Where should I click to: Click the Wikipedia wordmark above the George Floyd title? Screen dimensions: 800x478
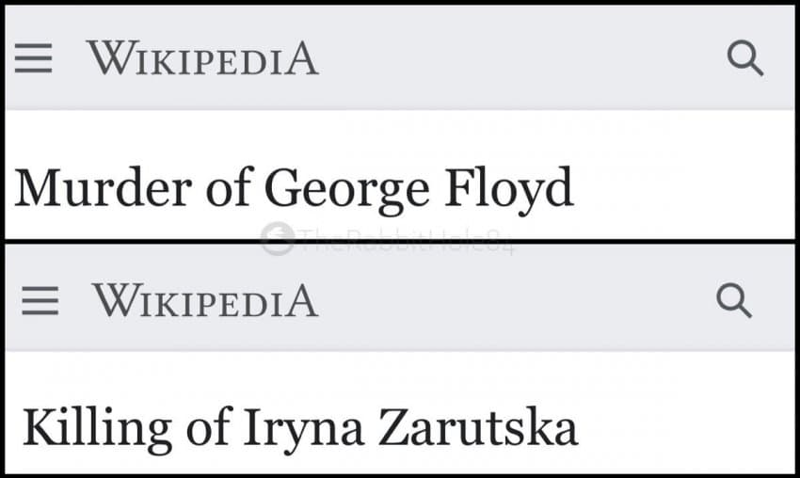coord(203,58)
